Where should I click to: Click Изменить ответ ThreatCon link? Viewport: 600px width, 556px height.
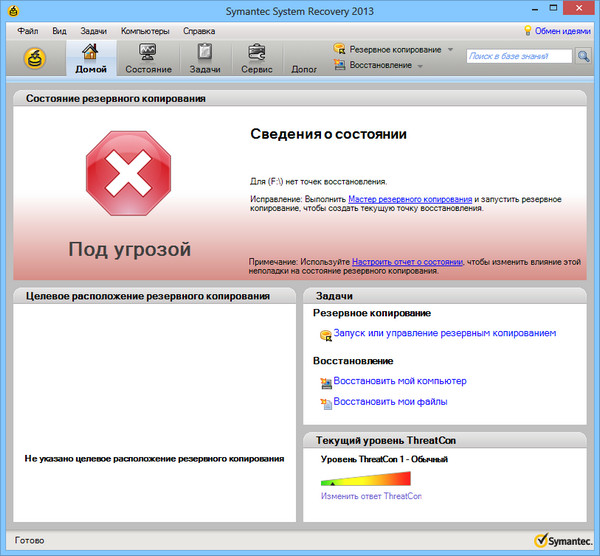coord(371,496)
